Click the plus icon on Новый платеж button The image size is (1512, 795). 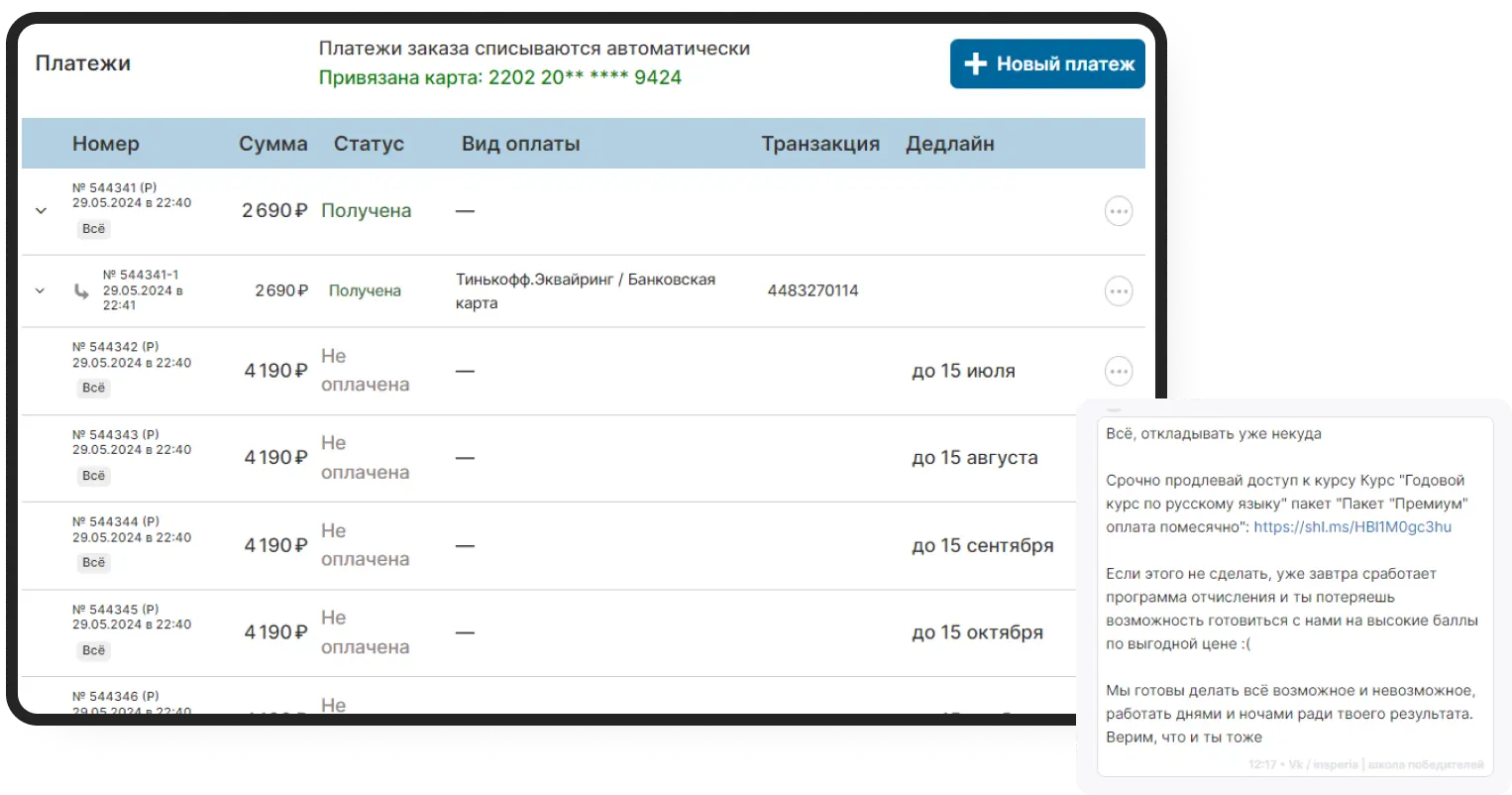point(976,63)
